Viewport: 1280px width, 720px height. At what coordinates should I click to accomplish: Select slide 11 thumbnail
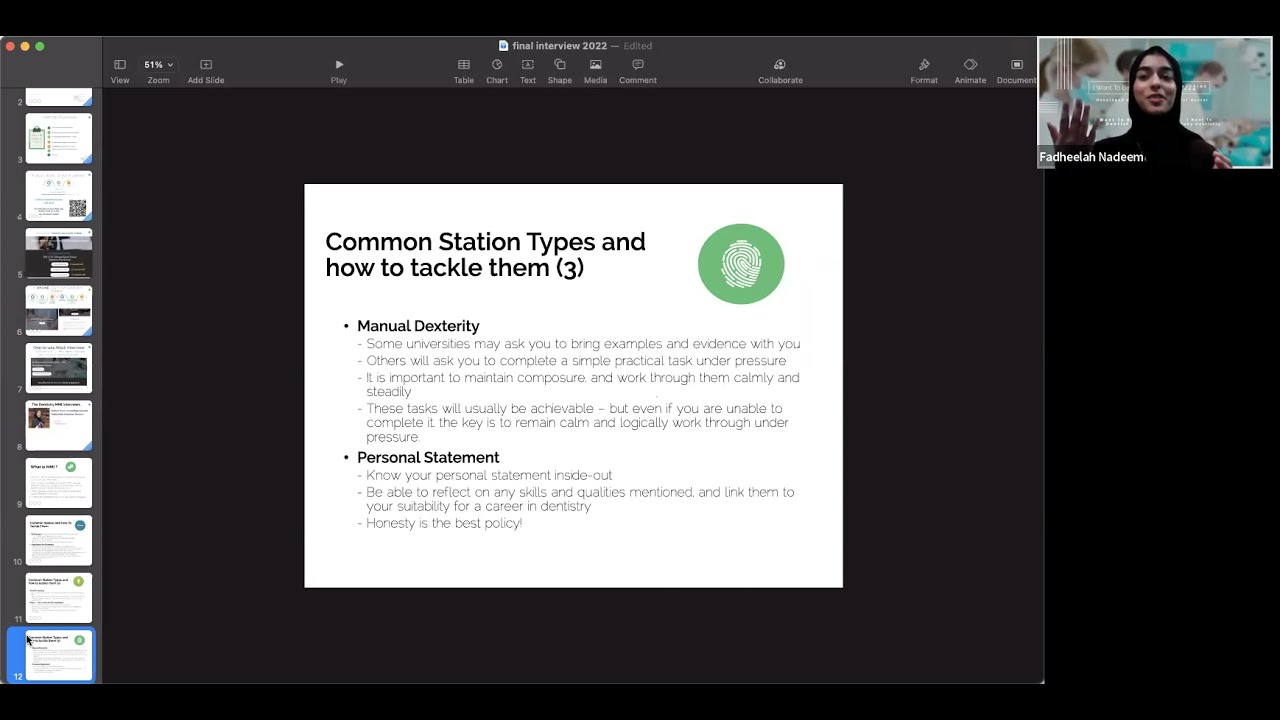tap(59, 598)
